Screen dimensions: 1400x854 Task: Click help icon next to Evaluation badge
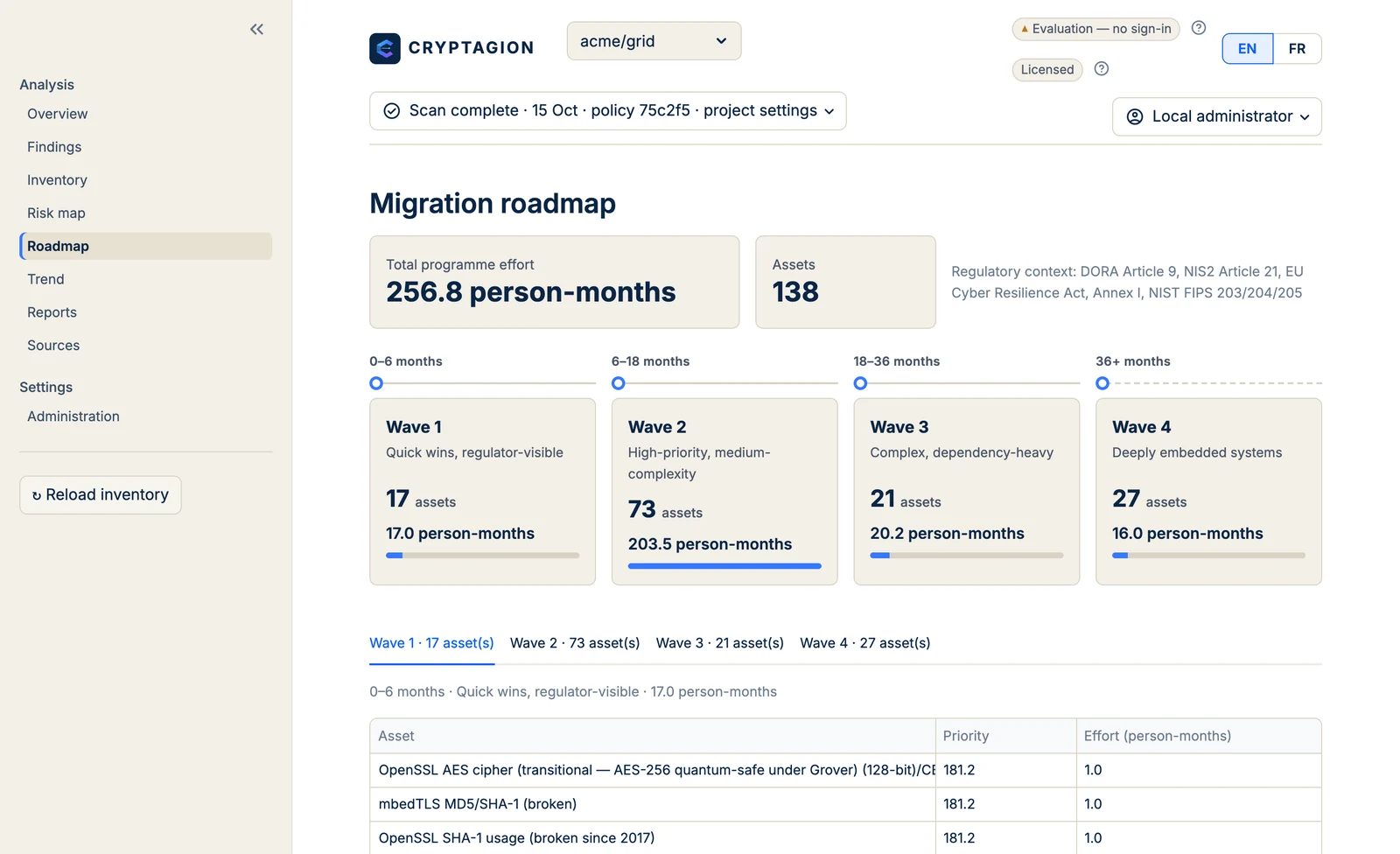click(1199, 28)
